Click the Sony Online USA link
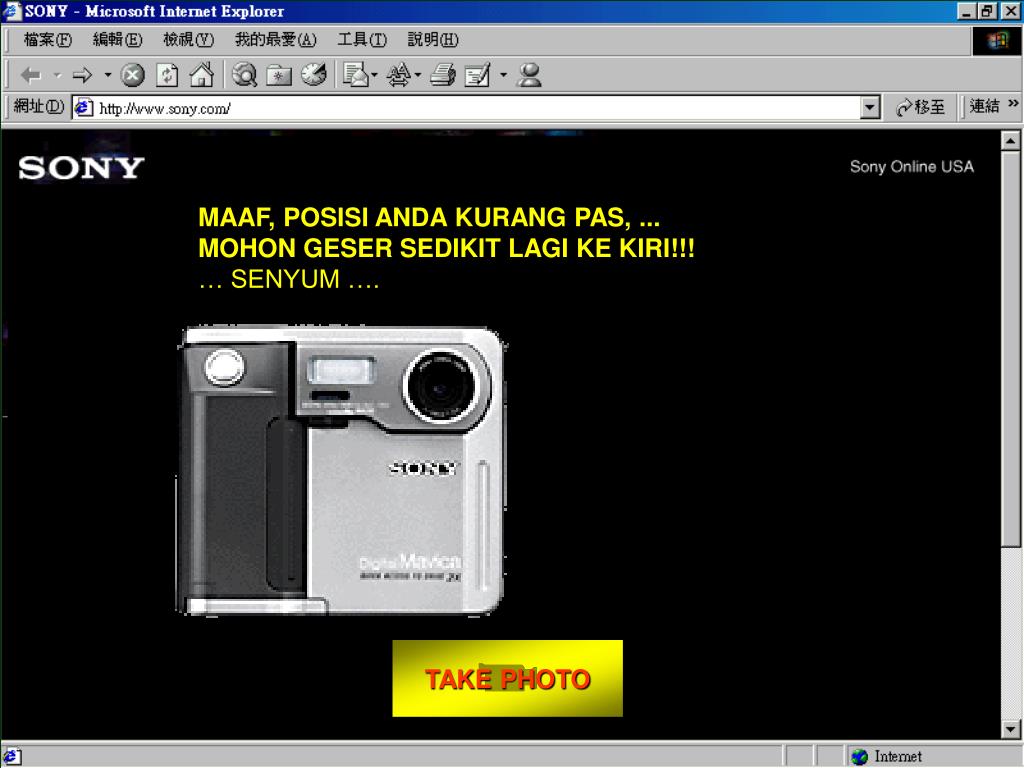The height and width of the screenshot is (768, 1024). click(x=912, y=167)
